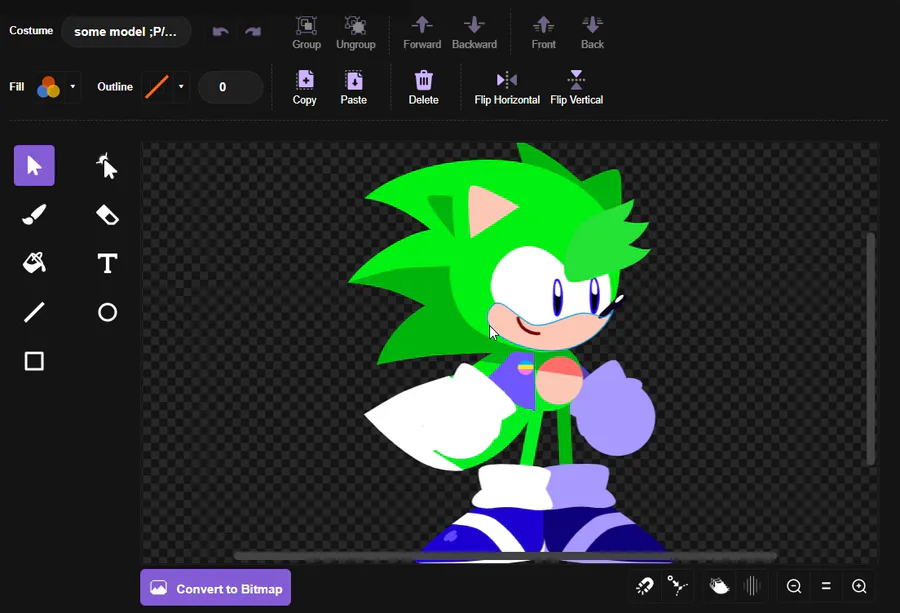Click the canvas horizontal scrollbar
This screenshot has width=900, height=613.
pyautogui.click(x=505, y=556)
